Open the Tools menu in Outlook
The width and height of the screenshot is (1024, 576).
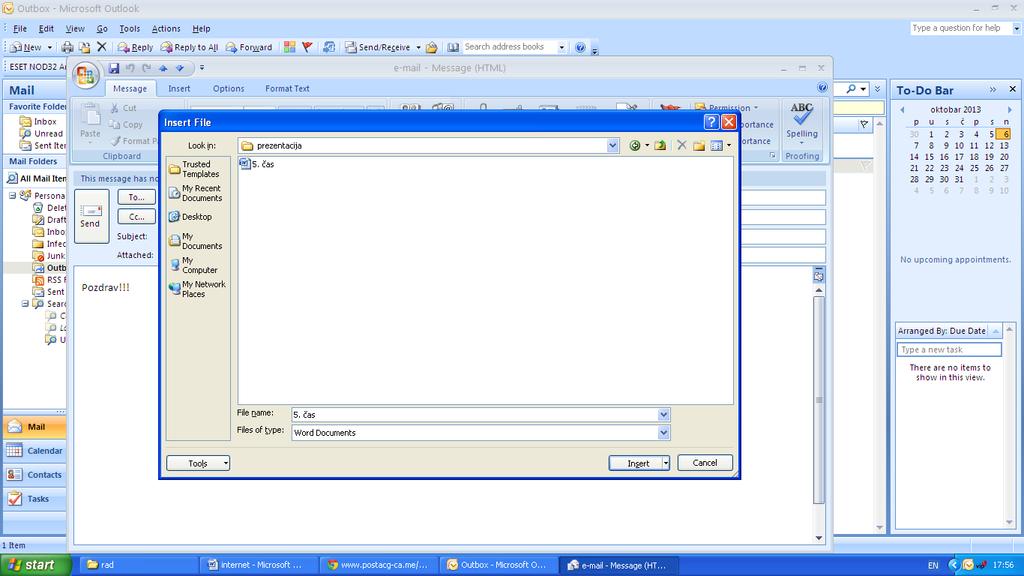129,29
